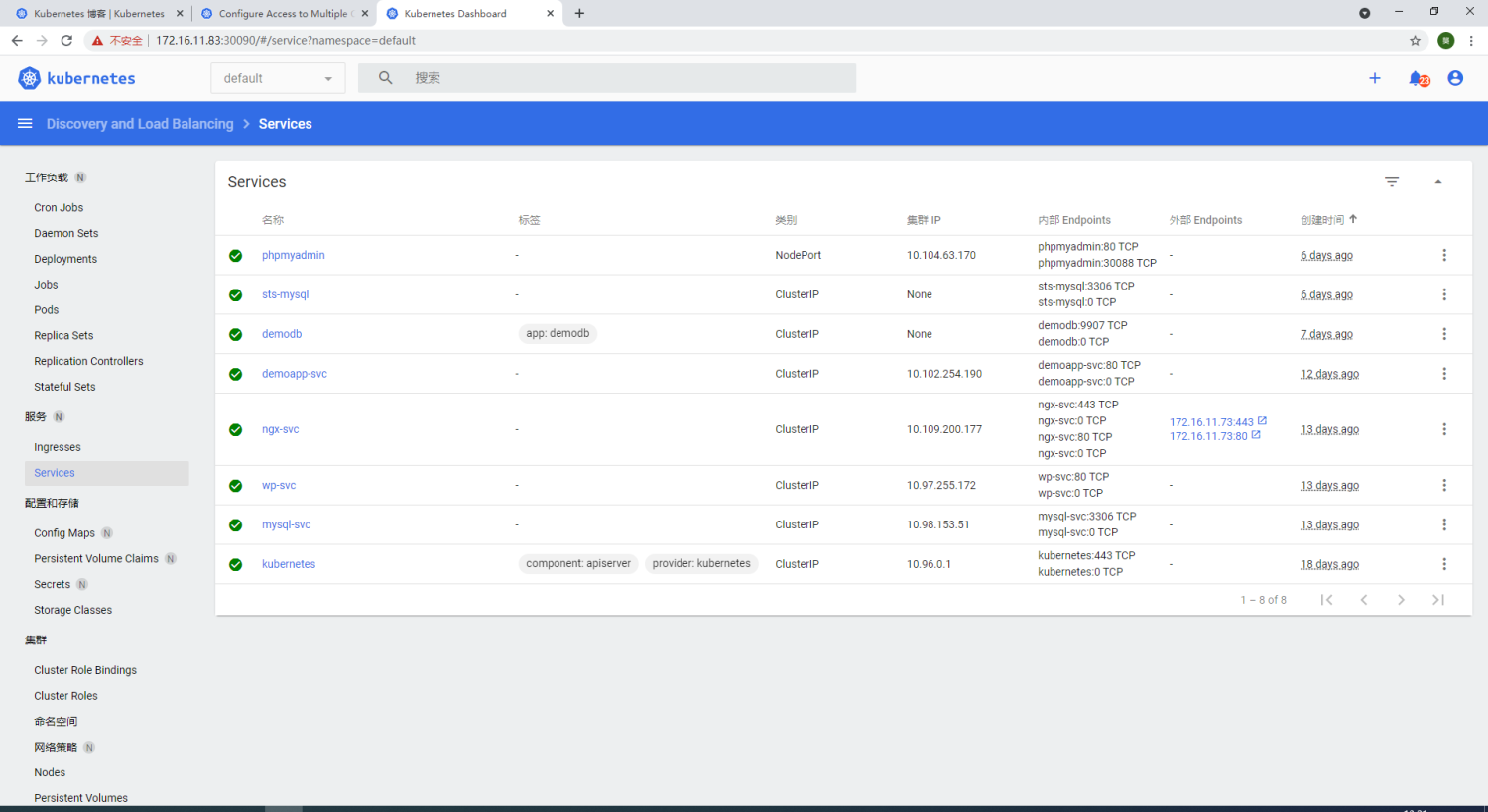Open actions menu for wp-svc row
This screenshot has width=1488, height=812.
point(1444,485)
